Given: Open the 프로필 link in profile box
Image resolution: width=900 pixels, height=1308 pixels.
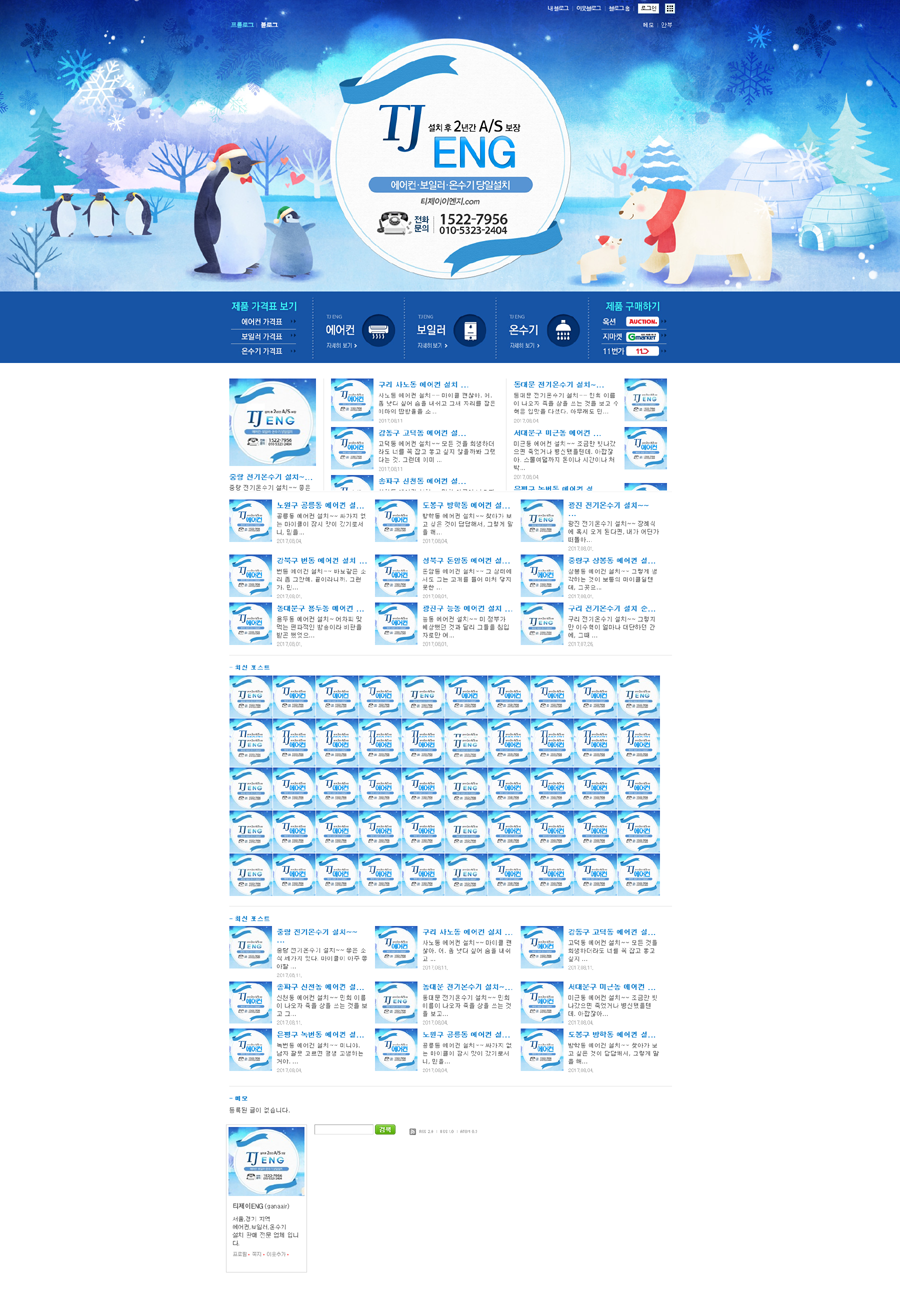Looking at the screenshot, I should pos(238,1253).
